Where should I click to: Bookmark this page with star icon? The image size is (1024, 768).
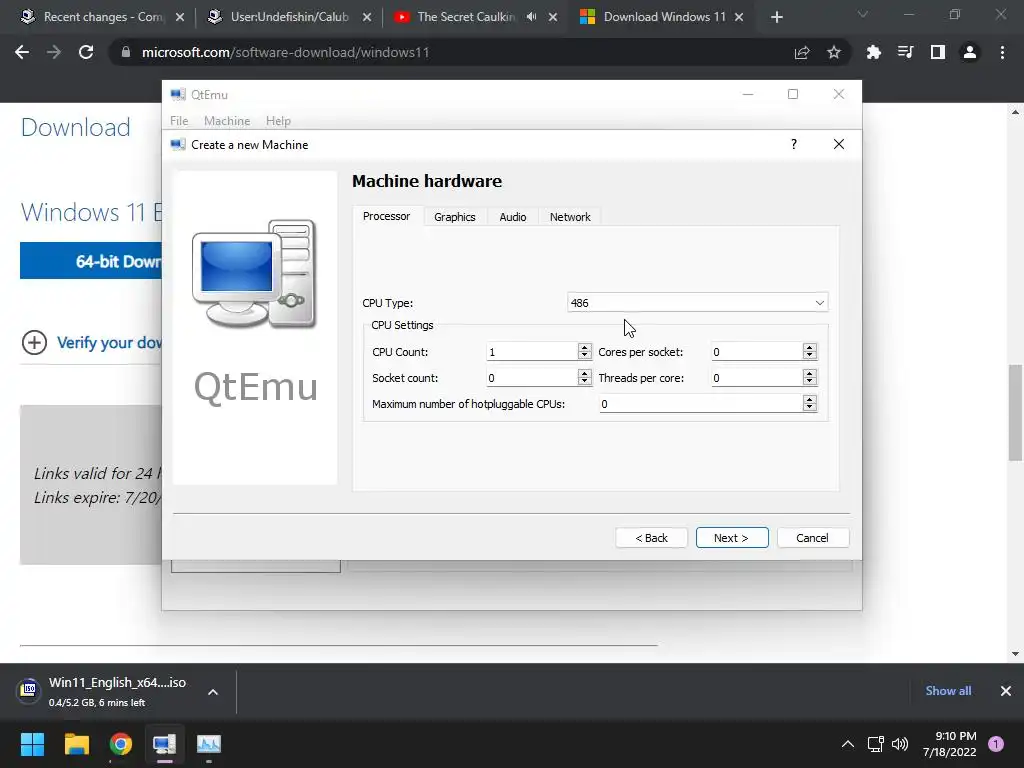point(834,52)
